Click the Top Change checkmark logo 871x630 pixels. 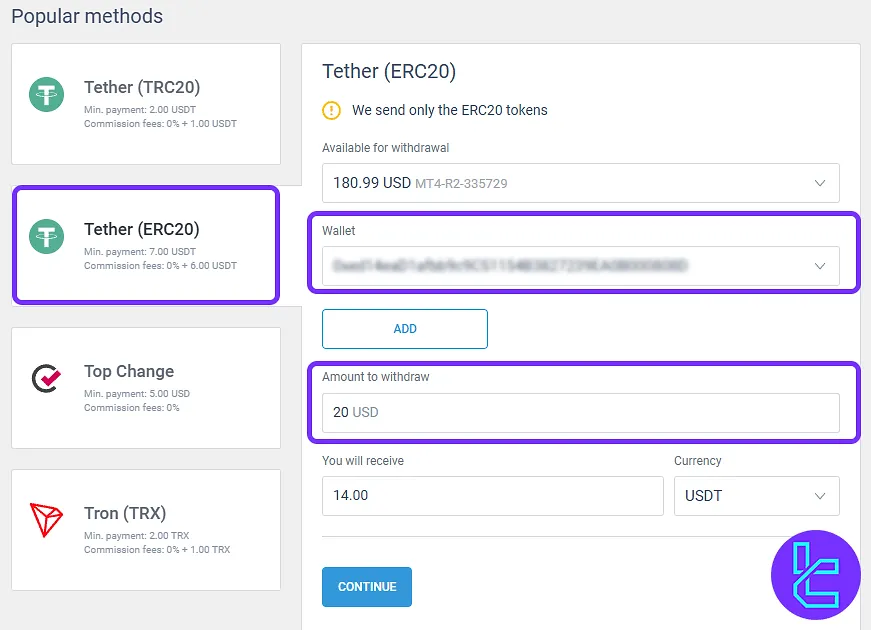tap(46, 378)
